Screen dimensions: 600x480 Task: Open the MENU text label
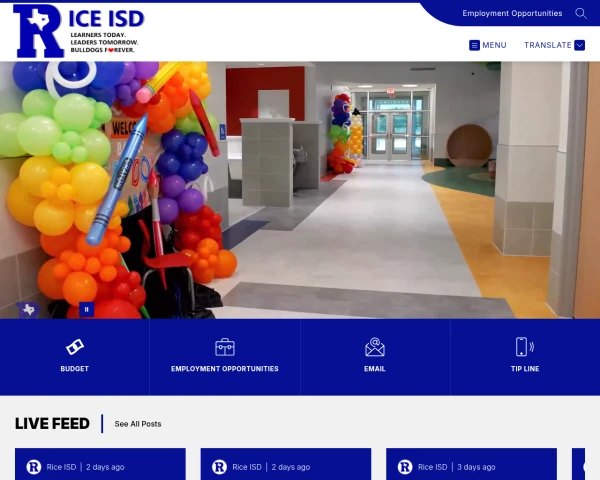click(x=494, y=45)
